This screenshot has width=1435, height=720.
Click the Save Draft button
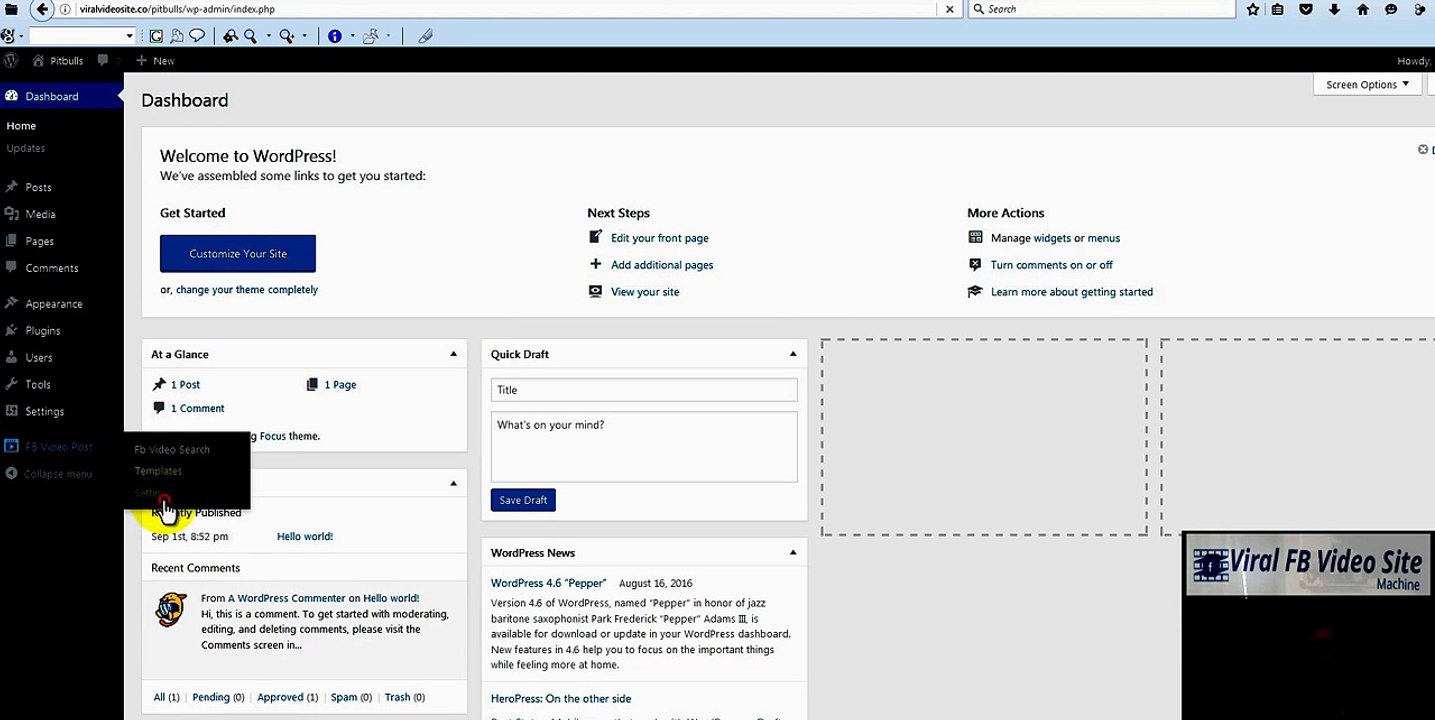click(x=523, y=500)
